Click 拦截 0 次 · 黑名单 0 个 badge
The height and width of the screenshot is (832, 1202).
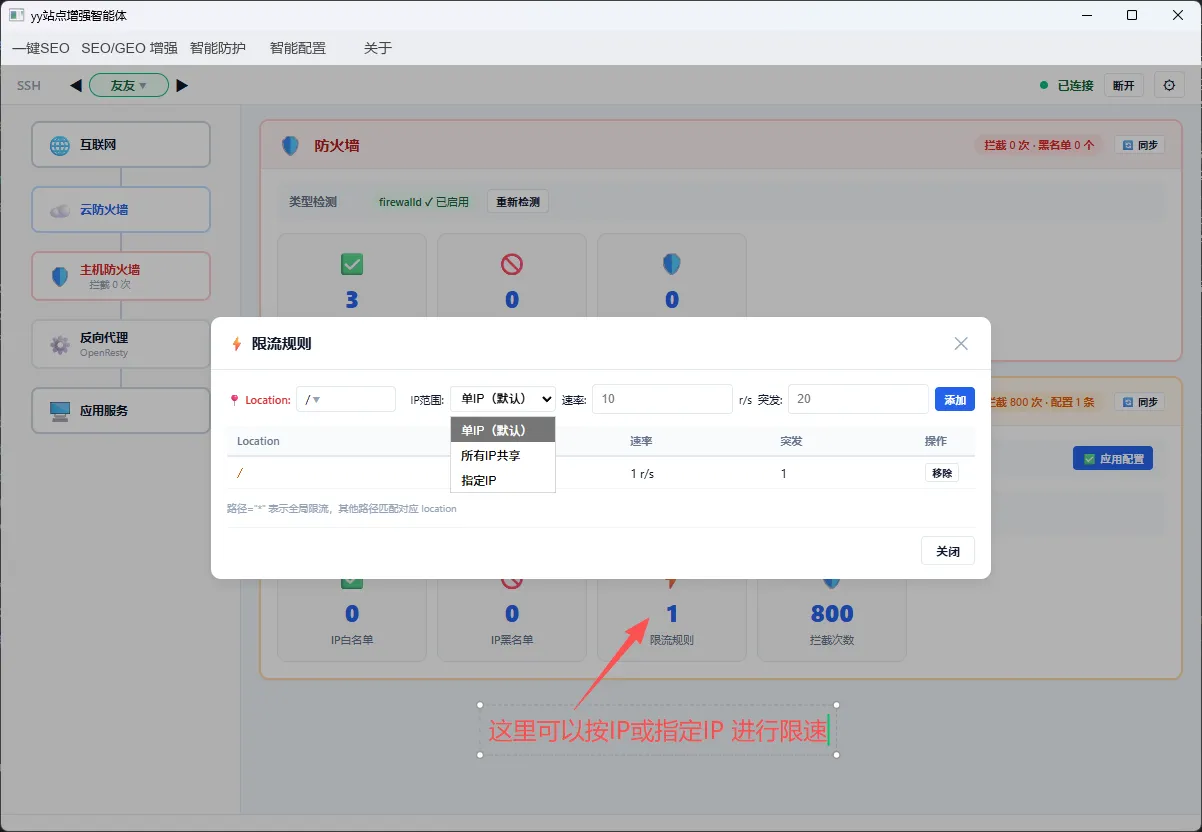[x=1039, y=145]
